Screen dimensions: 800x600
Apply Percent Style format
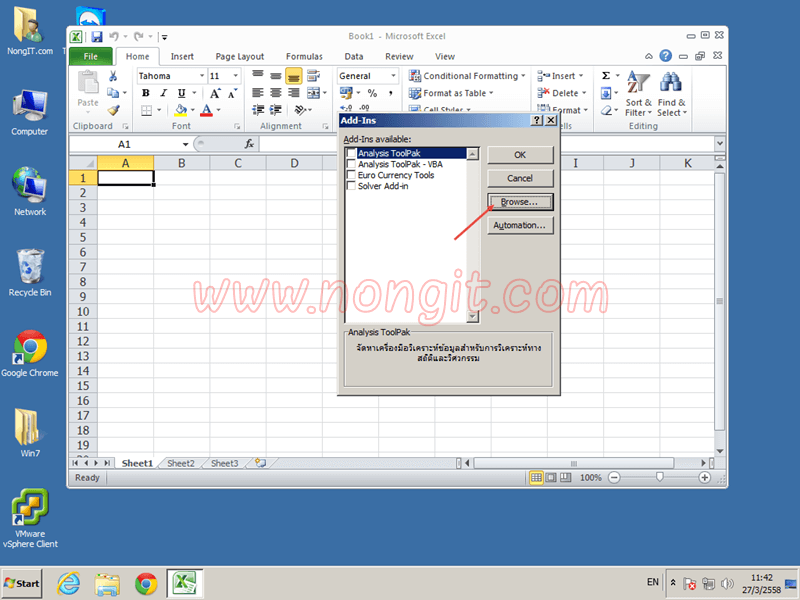pos(372,93)
